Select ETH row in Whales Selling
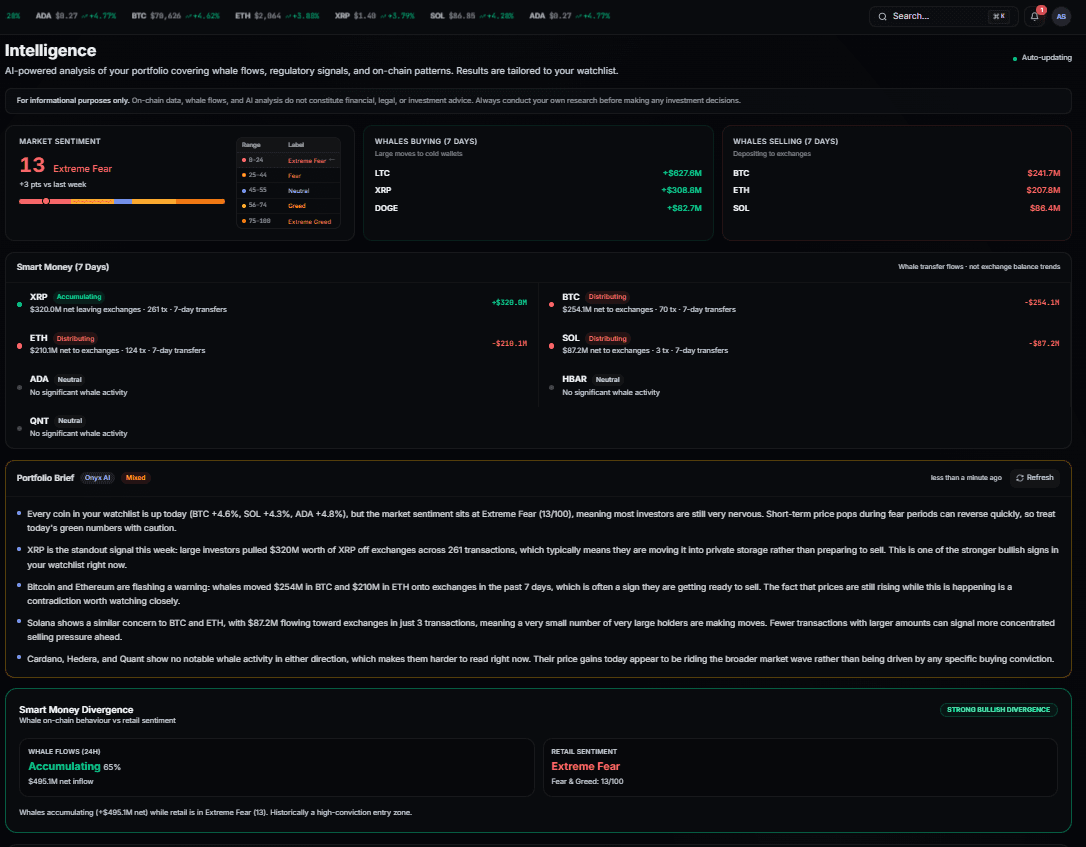 896,190
